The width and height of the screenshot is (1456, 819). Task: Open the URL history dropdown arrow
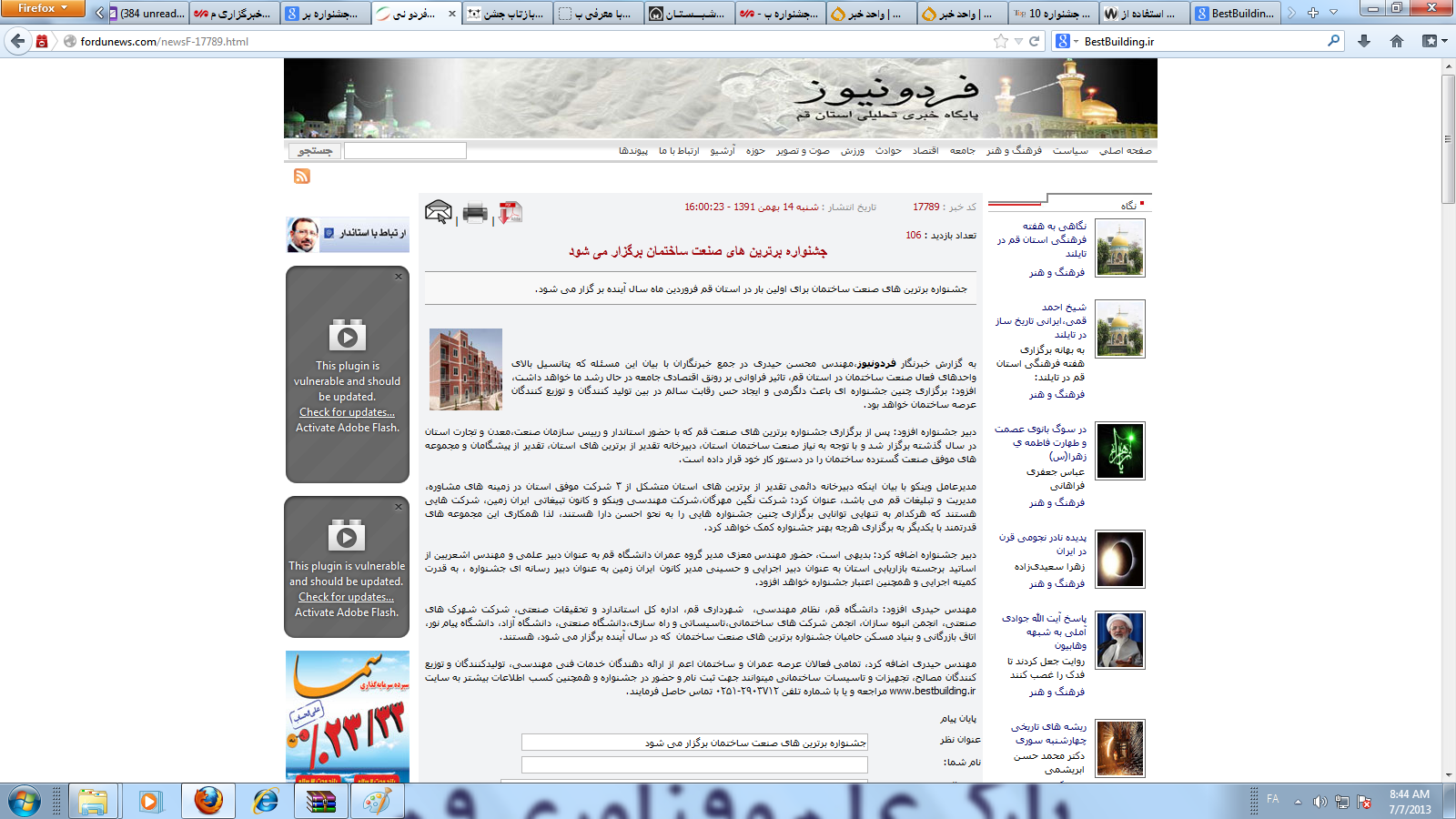pyautogui.click(x=1018, y=41)
